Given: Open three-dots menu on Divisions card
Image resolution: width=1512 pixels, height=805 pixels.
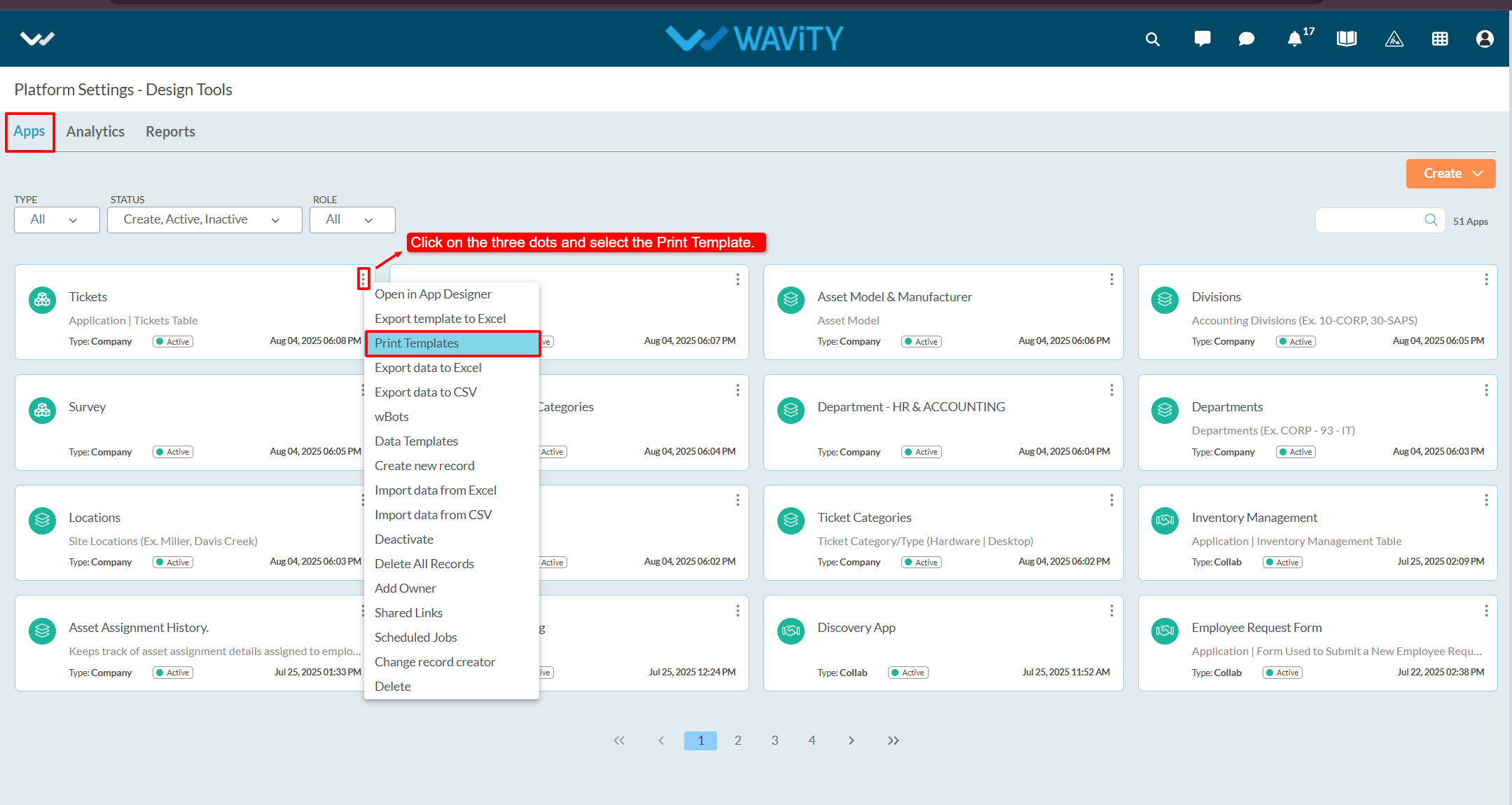Looking at the screenshot, I should (x=1486, y=280).
